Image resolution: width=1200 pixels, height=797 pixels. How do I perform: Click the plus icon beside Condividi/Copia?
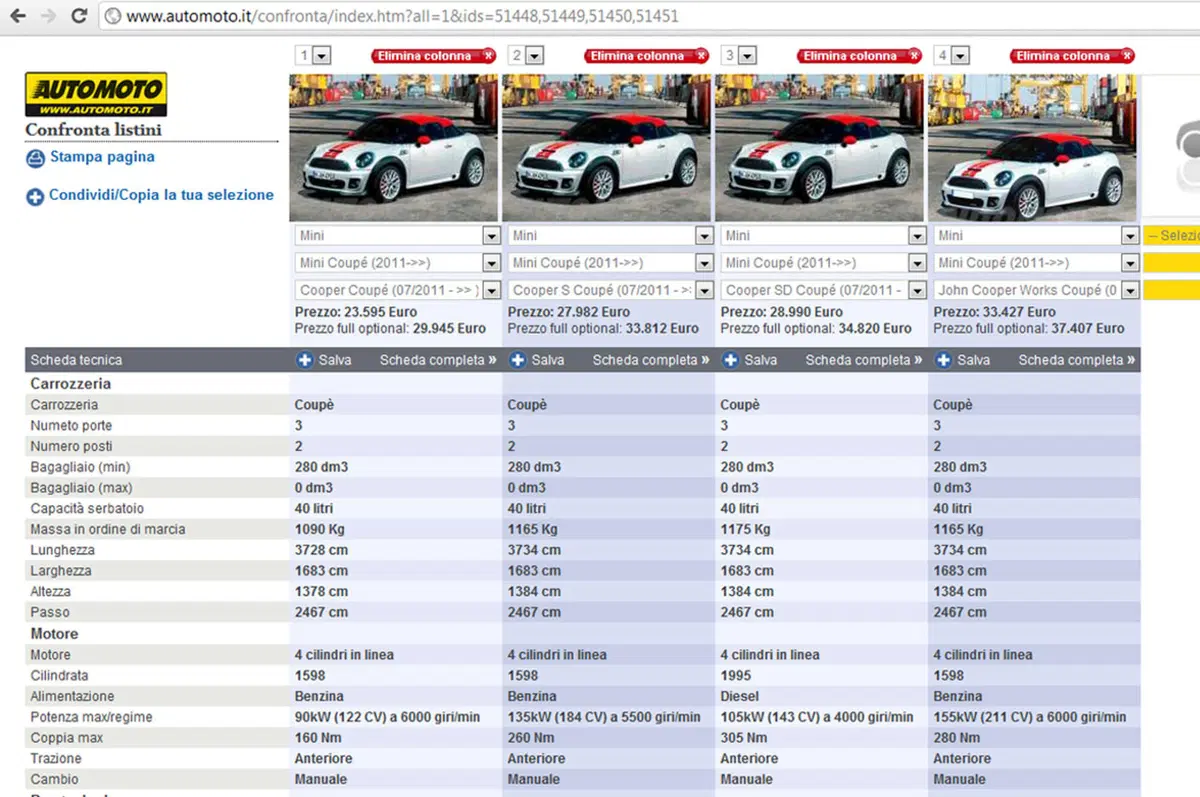(35, 196)
